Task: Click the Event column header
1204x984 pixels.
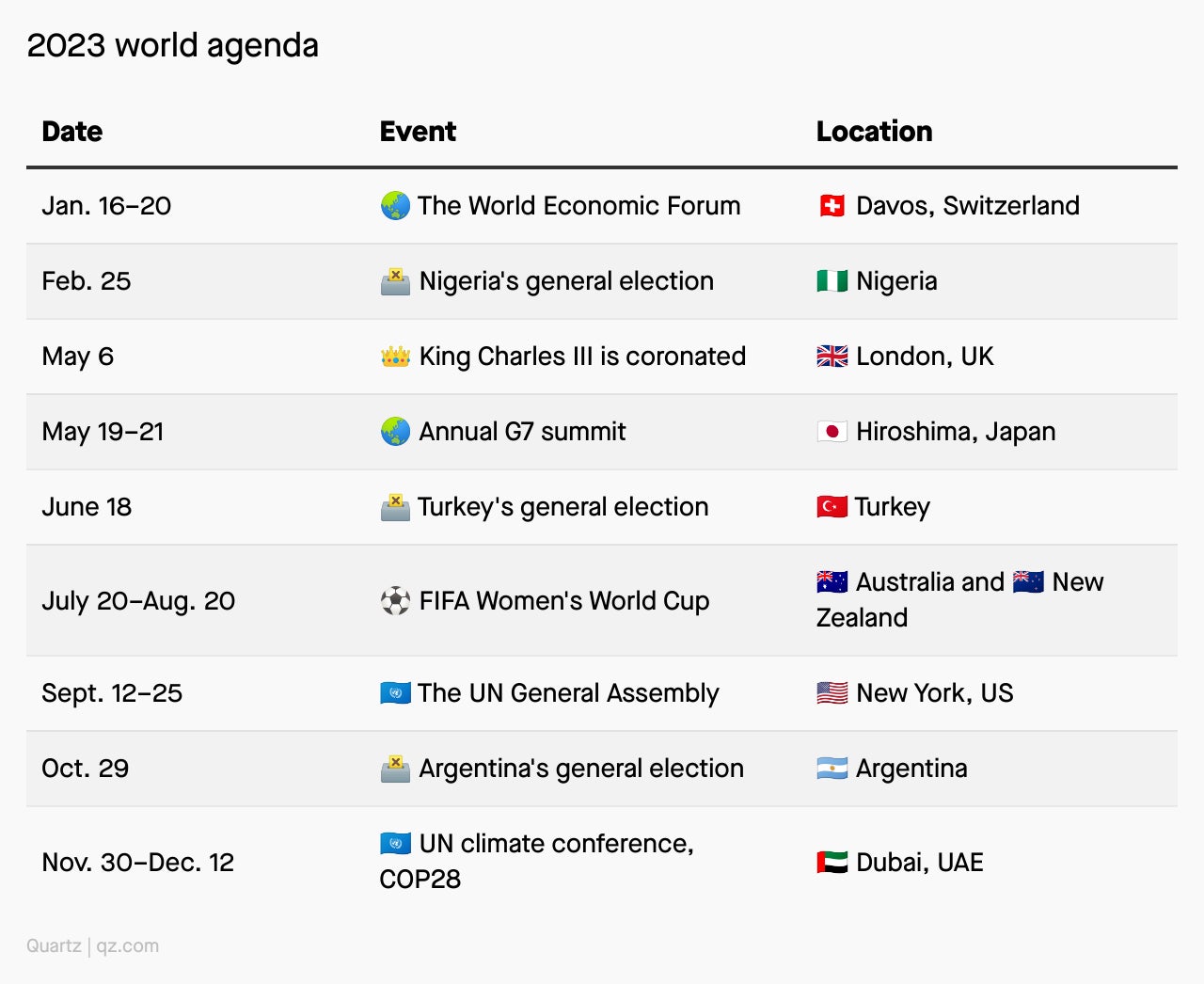Action: click(418, 131)
